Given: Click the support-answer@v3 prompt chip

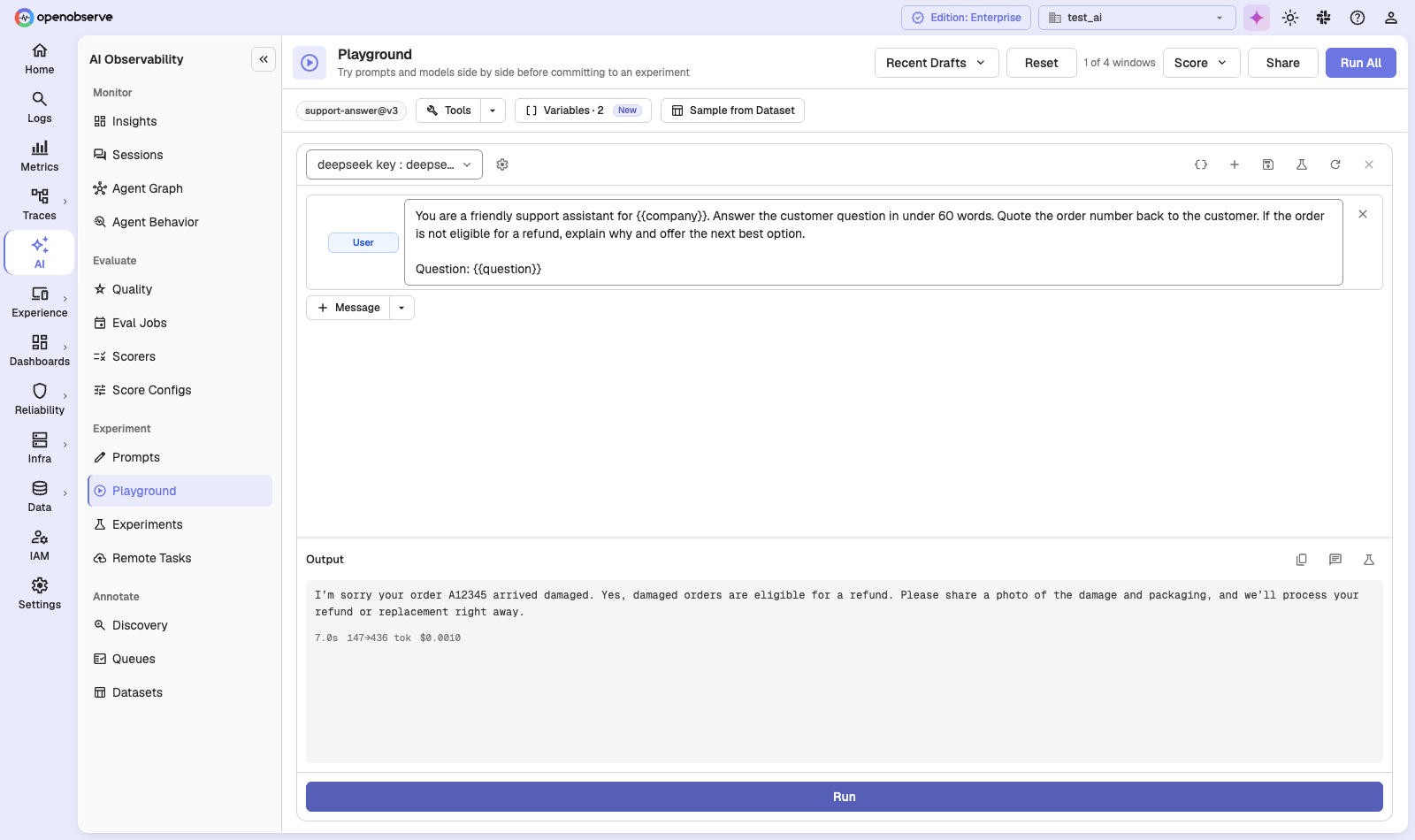Looking at the screenshot, I should tap(351, 111).
